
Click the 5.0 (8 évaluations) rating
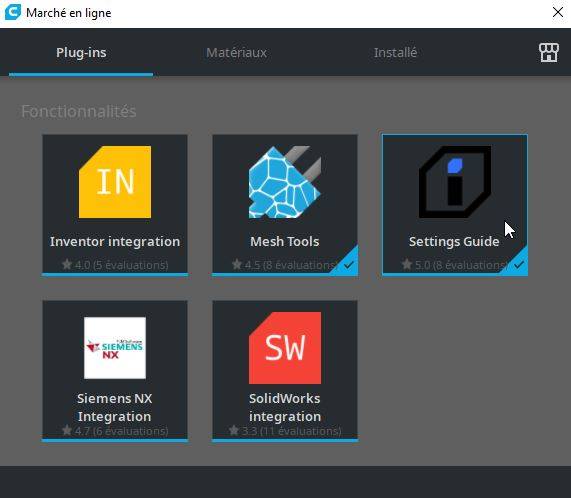455,265
